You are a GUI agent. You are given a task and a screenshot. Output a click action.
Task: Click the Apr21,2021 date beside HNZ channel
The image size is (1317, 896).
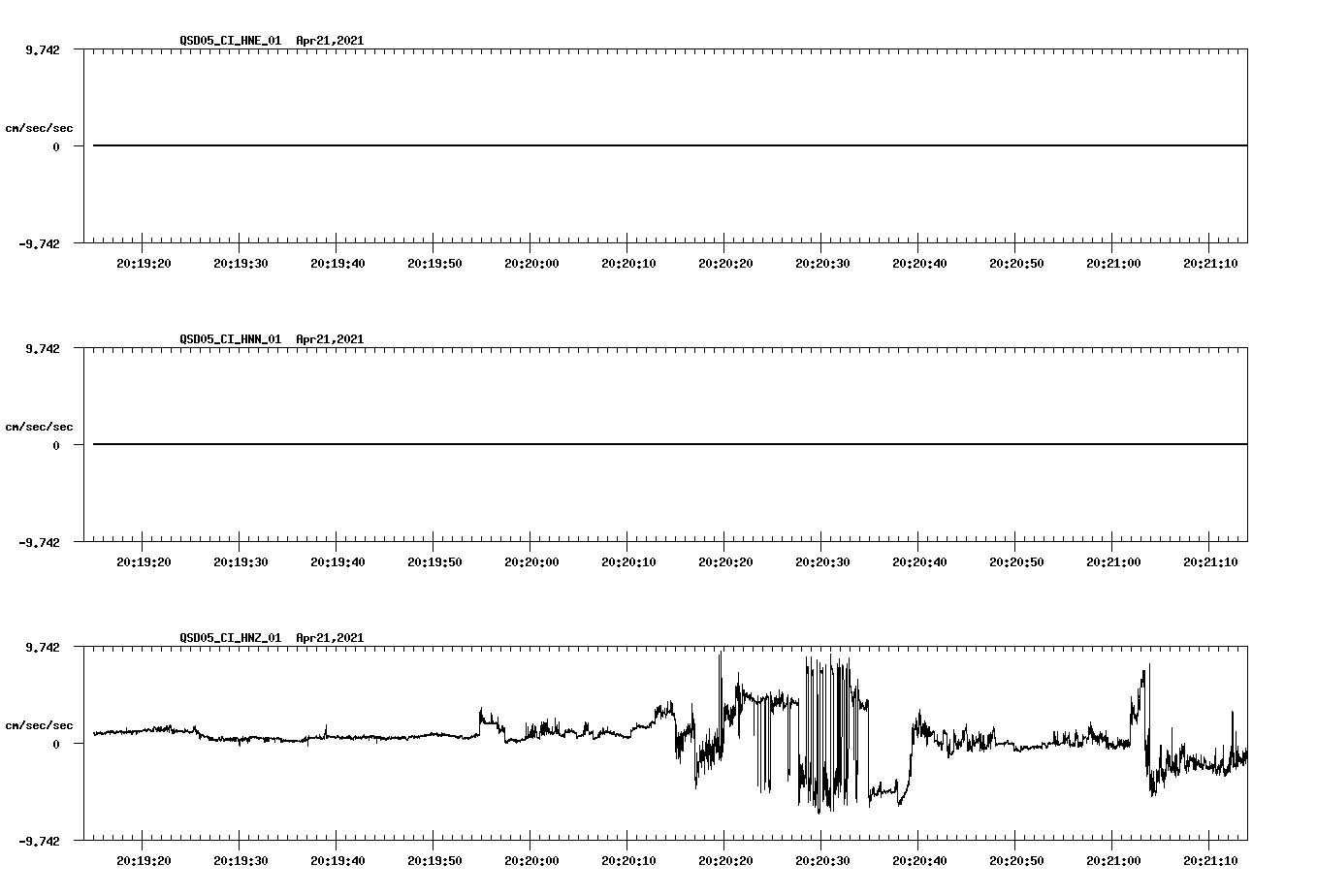coord(330,638)
